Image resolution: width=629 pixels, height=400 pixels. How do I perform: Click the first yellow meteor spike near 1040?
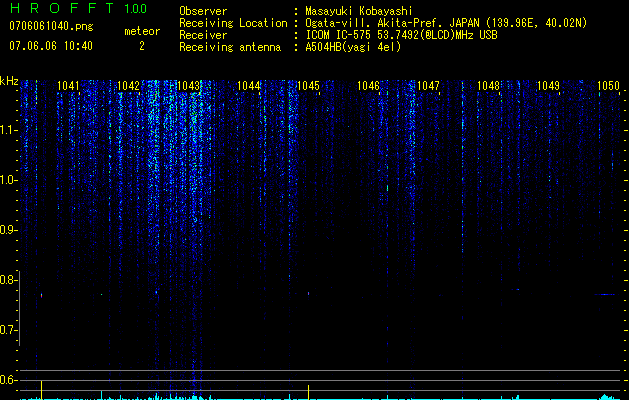coord(41,390)
